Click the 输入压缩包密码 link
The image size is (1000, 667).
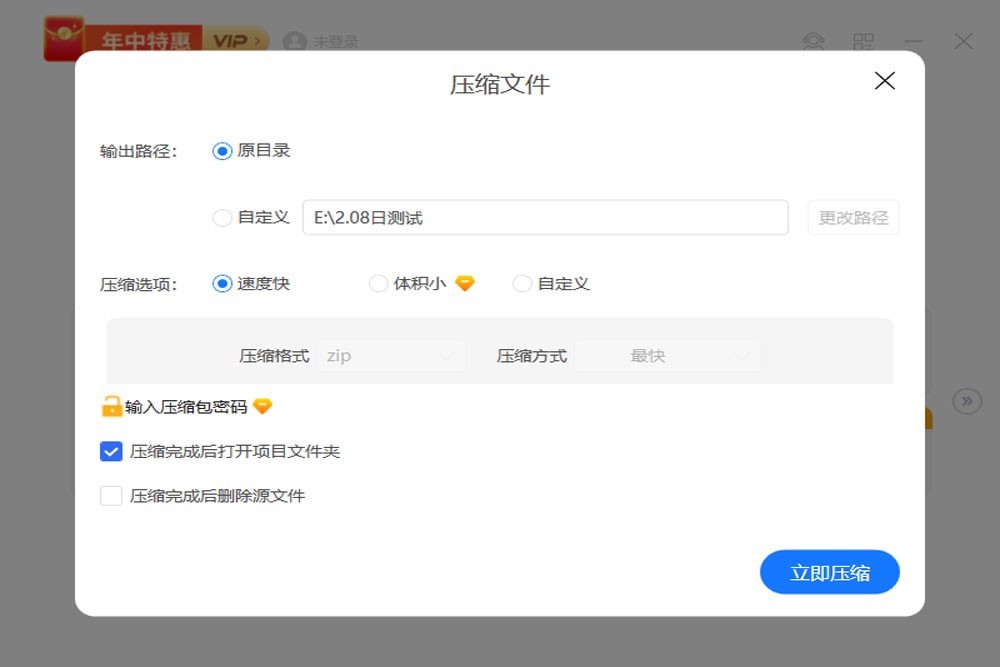tap(186, 407)
